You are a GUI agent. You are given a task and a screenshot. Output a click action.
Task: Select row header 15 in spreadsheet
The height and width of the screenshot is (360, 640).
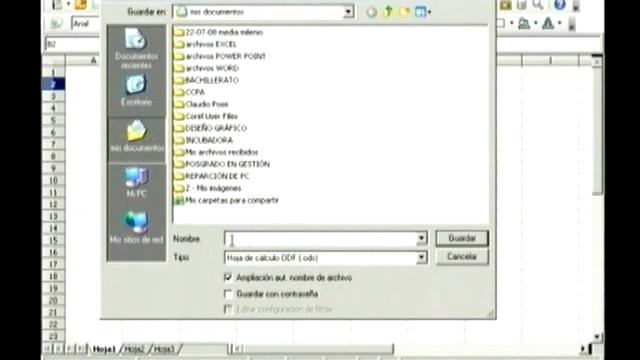[x=53, y=240]
